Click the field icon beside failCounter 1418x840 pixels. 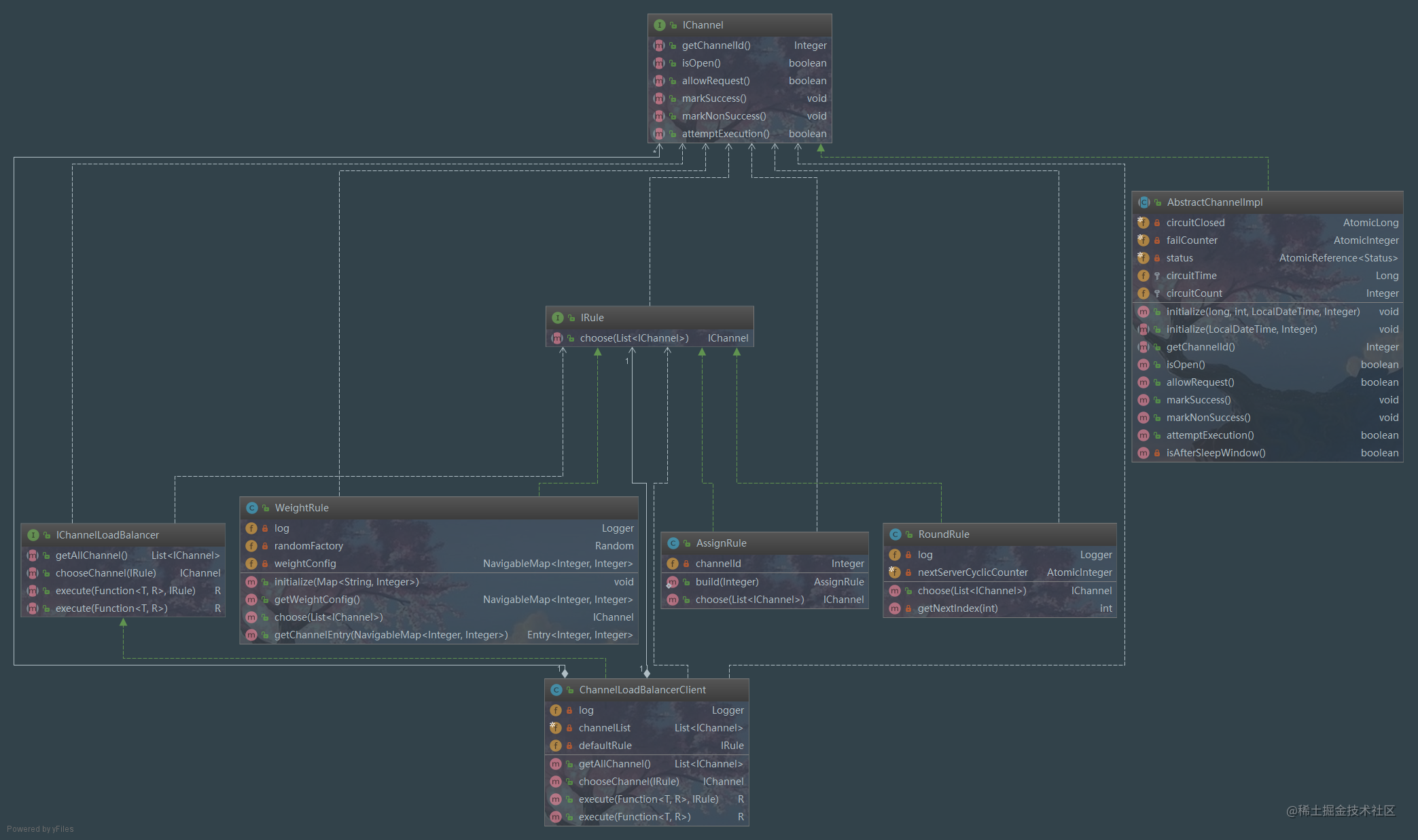coord(1144,240)
